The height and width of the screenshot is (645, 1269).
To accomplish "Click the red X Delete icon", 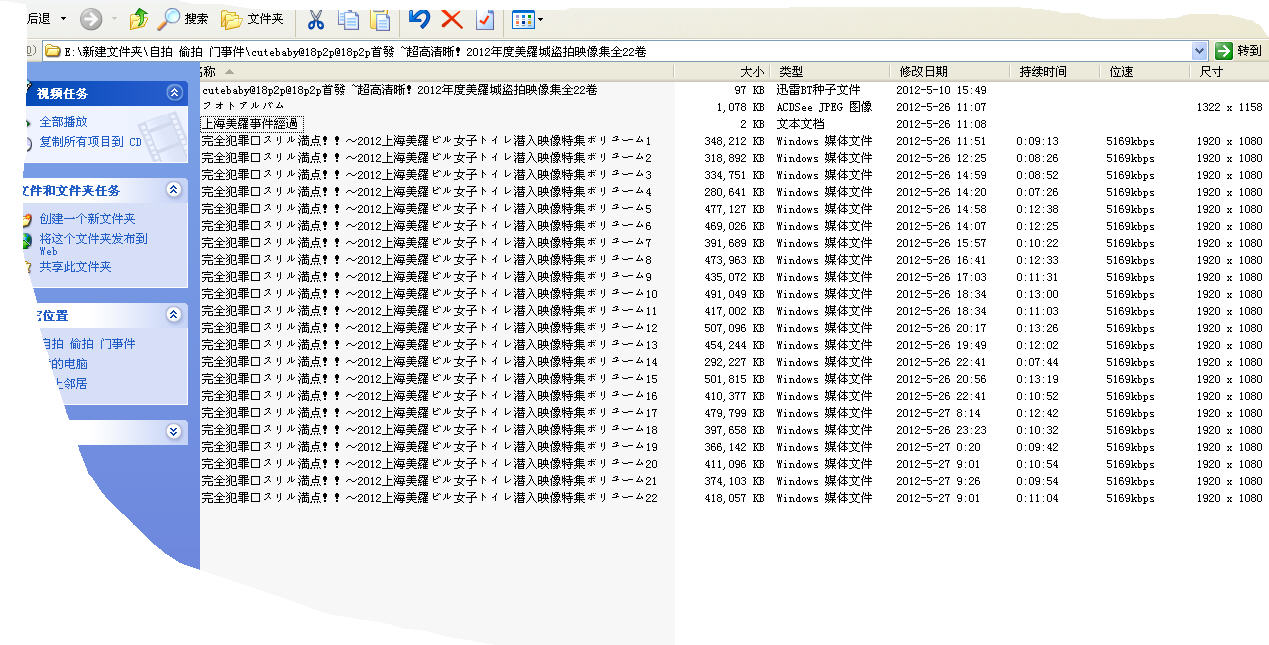I will 451,19.
